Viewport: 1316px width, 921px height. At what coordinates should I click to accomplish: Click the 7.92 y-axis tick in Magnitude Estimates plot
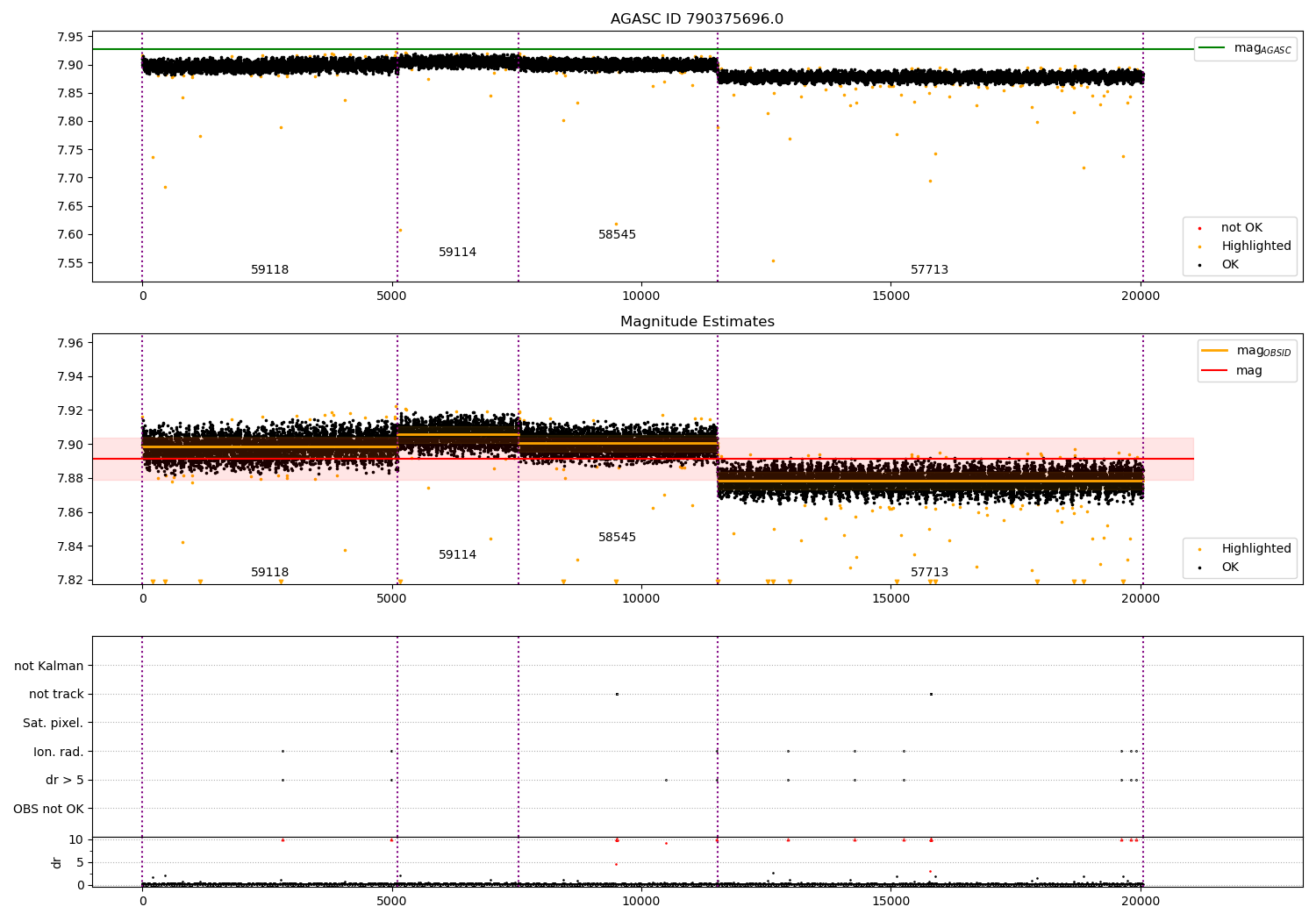coord(70,411)
